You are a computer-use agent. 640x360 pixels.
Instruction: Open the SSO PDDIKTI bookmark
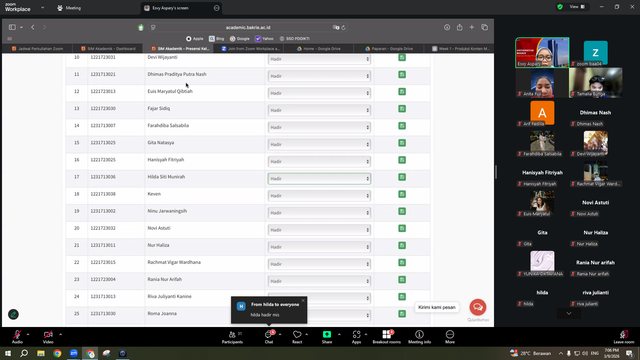(x=294, y=39)
